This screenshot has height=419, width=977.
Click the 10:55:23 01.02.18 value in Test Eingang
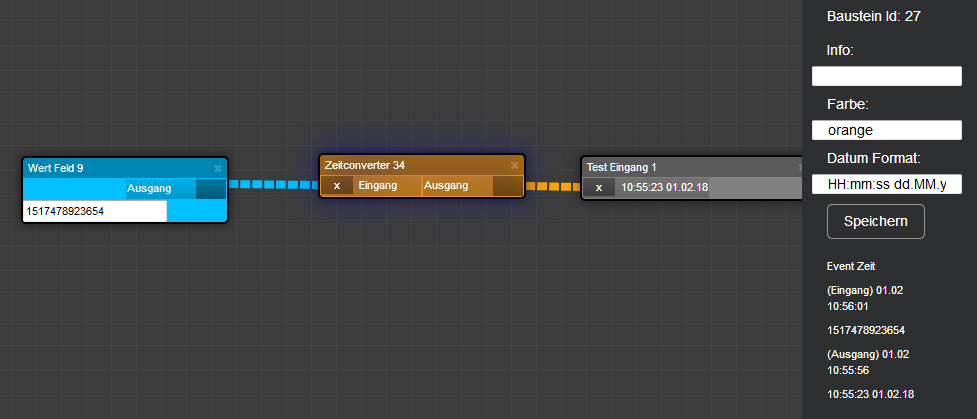click(665, 188)
